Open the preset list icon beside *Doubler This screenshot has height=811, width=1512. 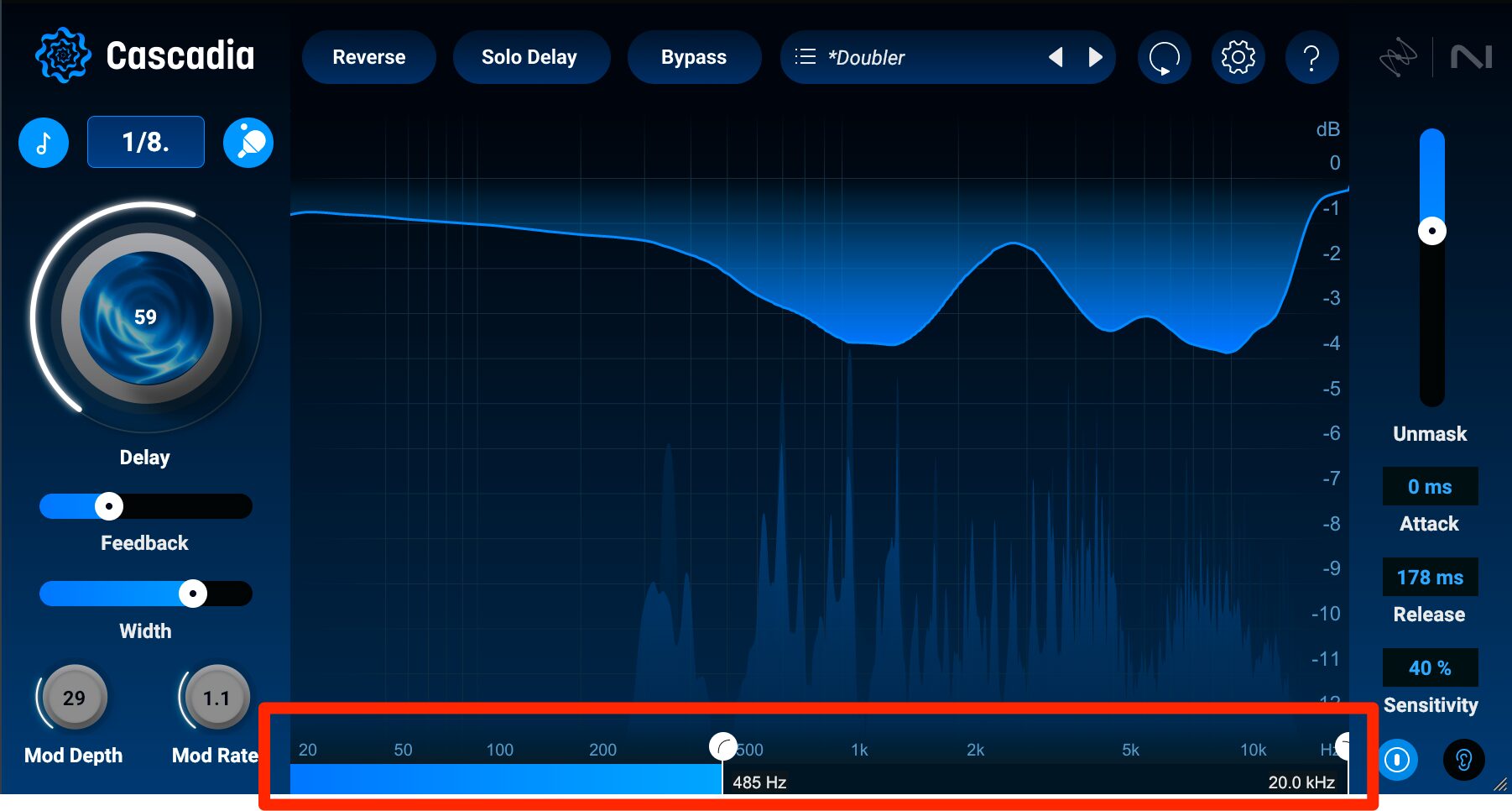[x=806, y=57]
